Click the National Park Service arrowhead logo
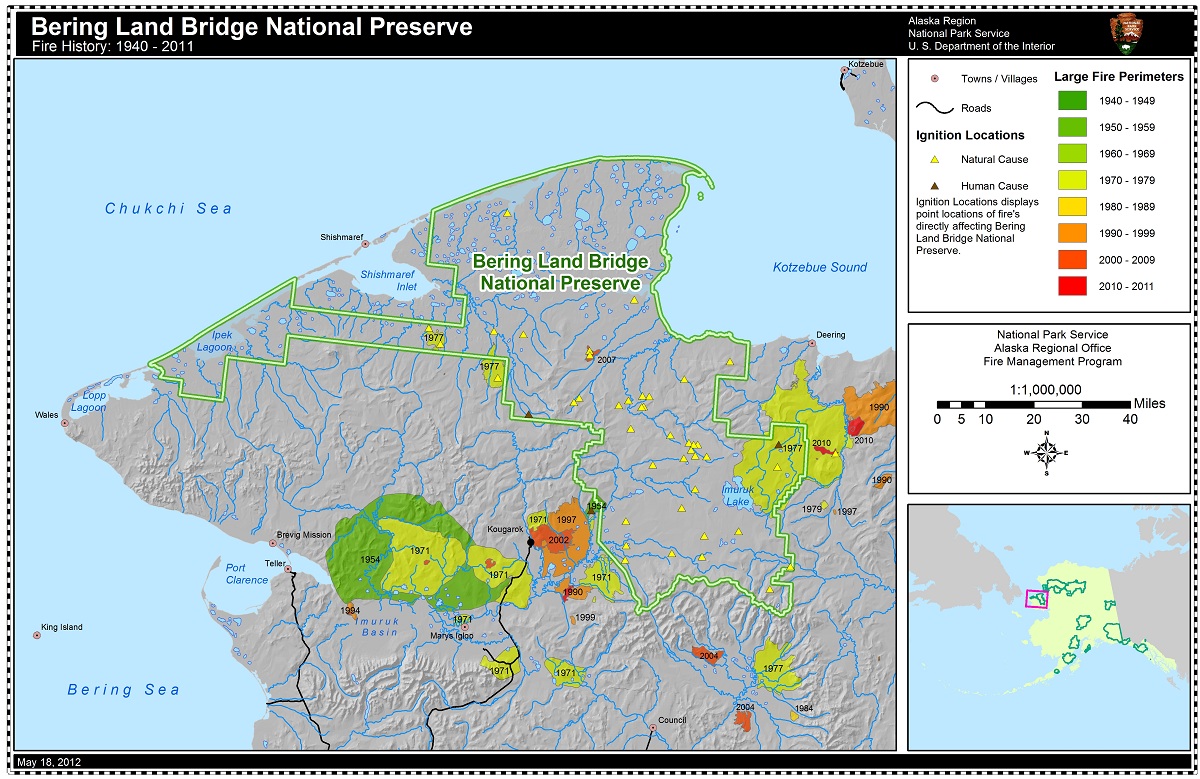Viewport: 1200px width, 779px height. coord(1126,33)
